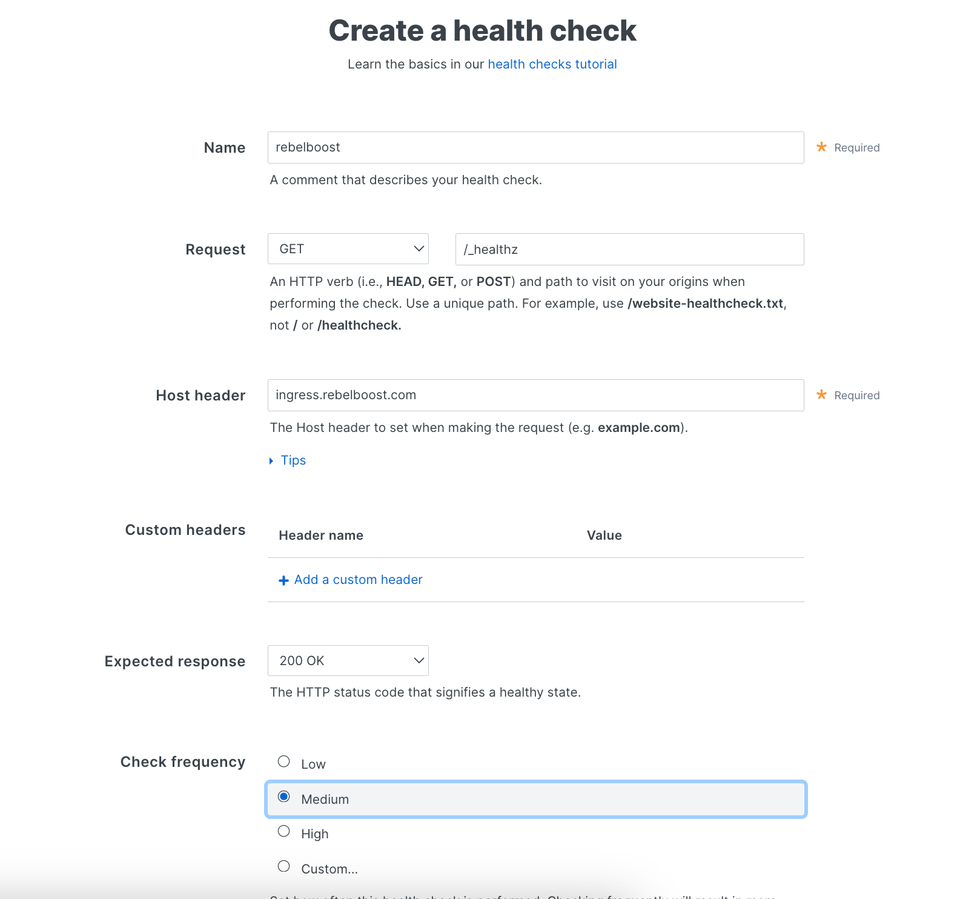Click the plus icon for custom headers
980x899 pixels.
[283, 581]
